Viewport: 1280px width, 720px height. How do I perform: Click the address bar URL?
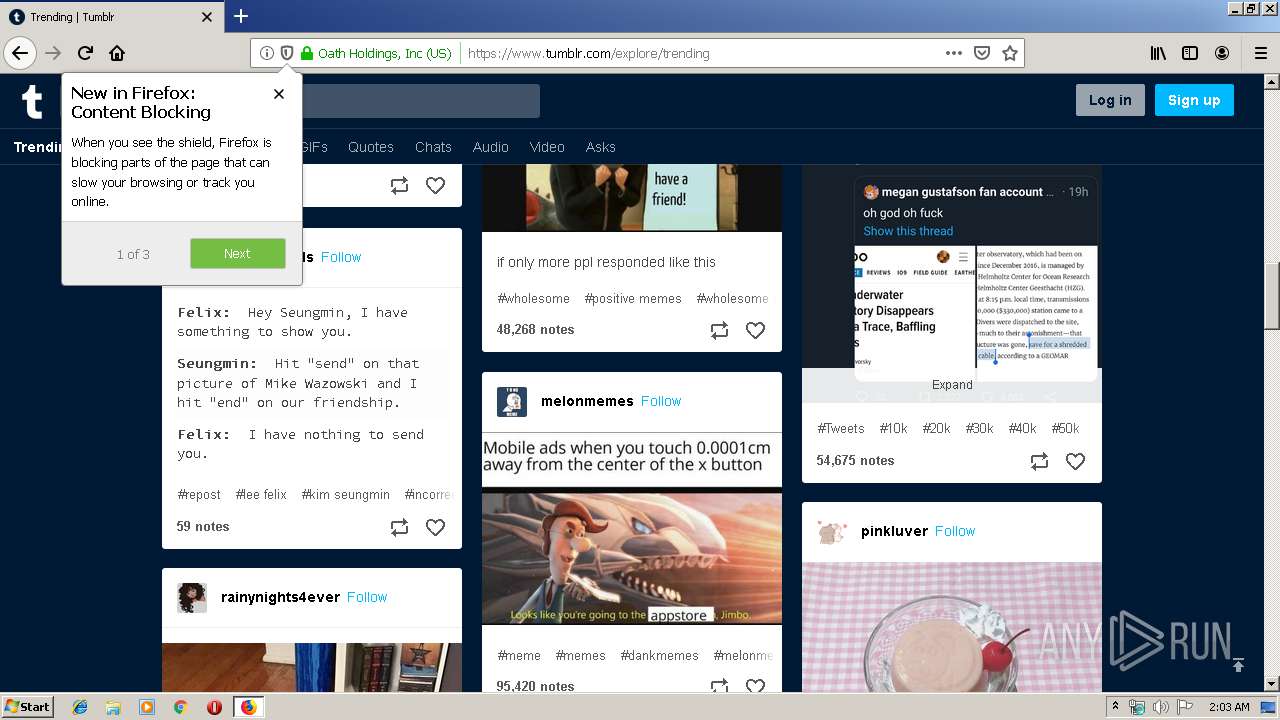[588, 53]
